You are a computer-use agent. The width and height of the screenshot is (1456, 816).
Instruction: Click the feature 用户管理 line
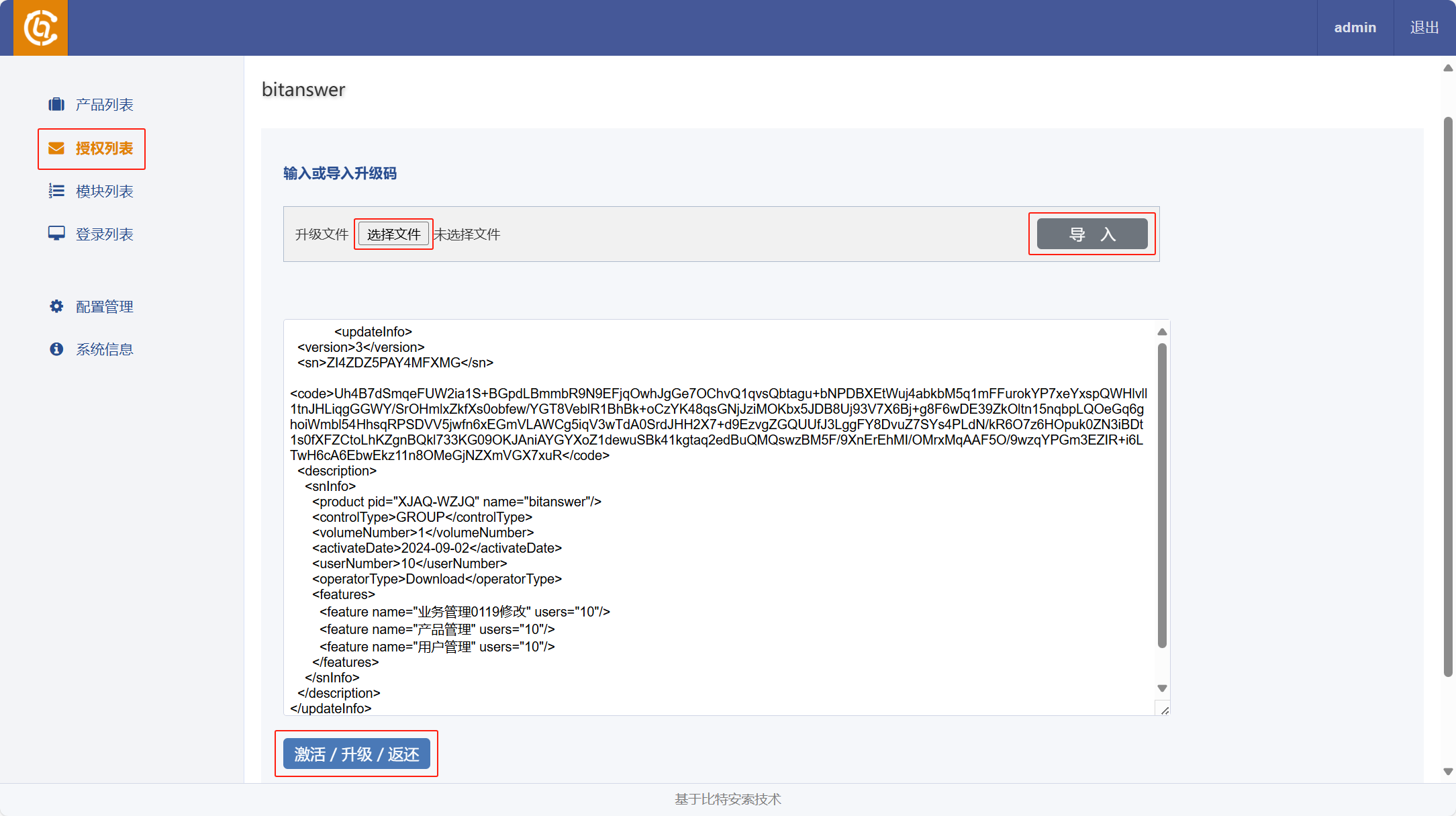[x=437, y=647]
